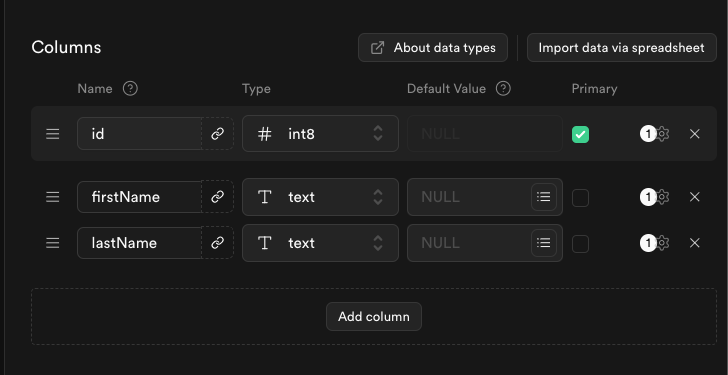The height and width of the screenshot is (375, 728).
Task: Open settings gear for lastName column
Action: point(662,243)
